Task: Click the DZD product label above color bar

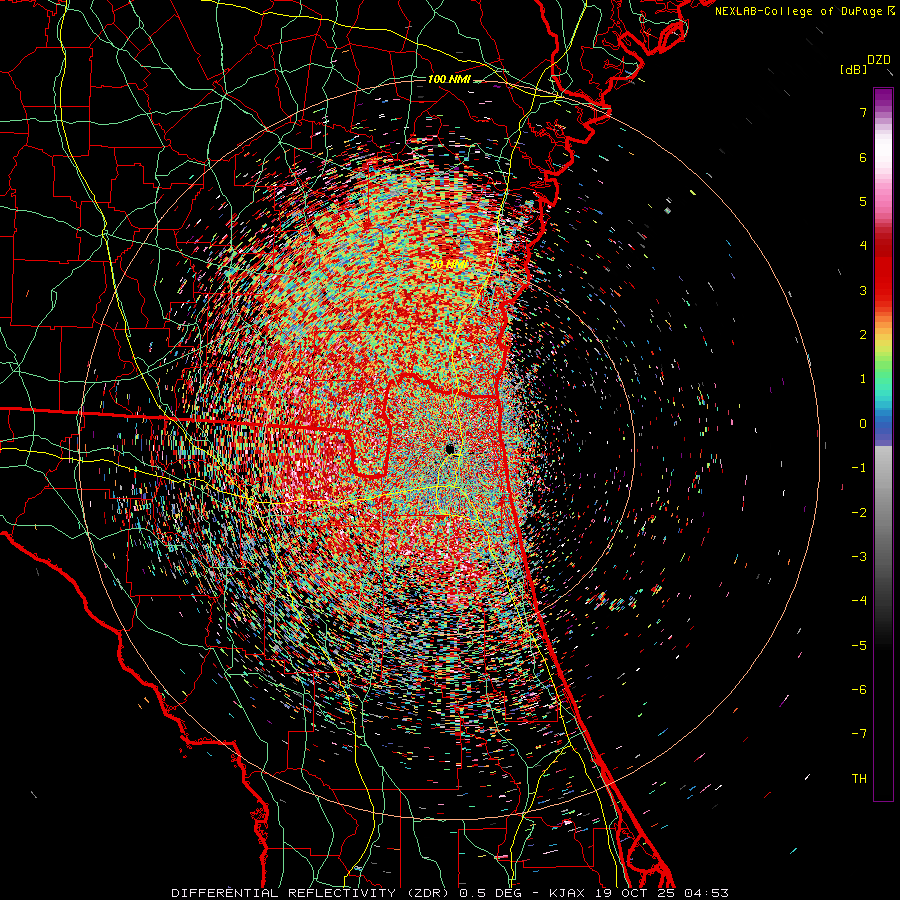Action: [x=879, y=60]
